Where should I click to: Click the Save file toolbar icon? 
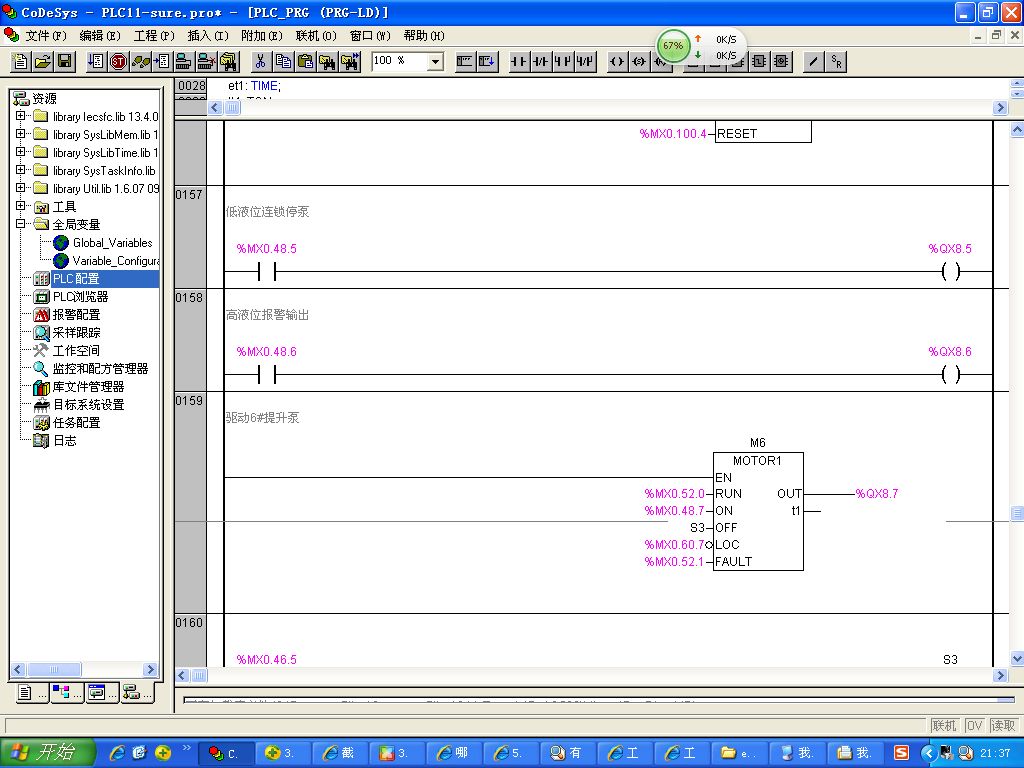pos(64,62)
